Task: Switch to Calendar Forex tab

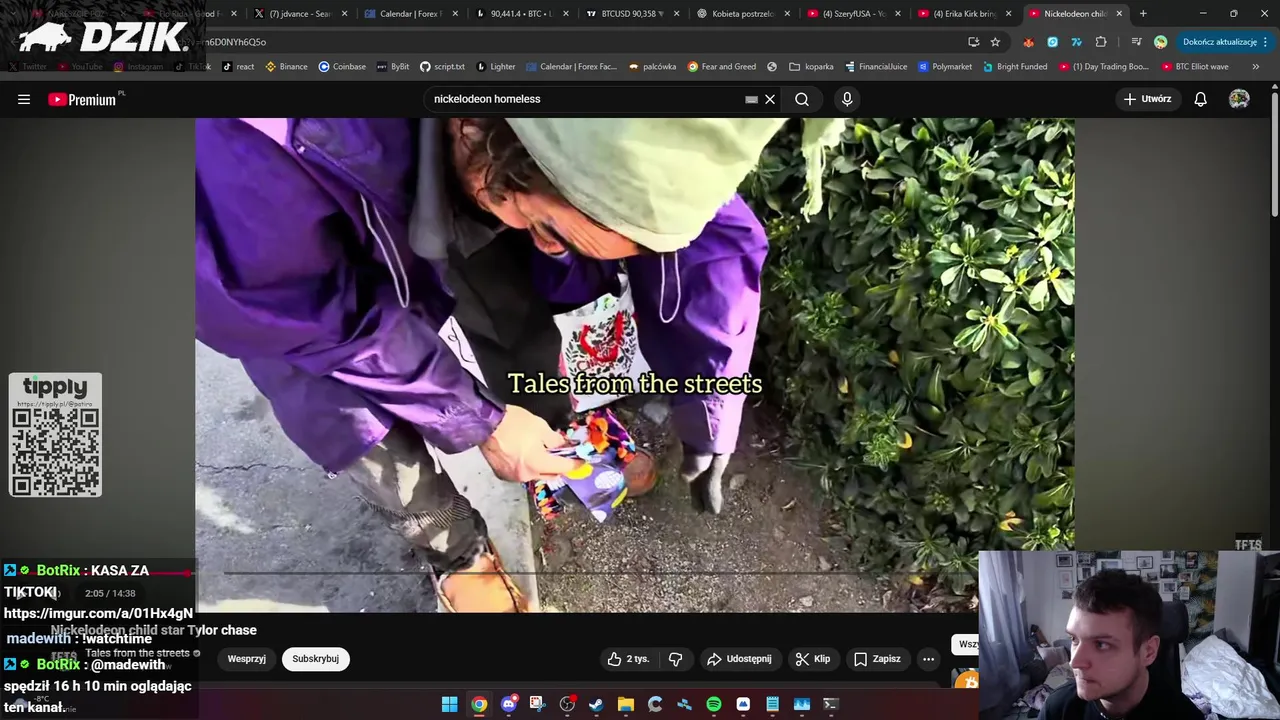Action: click(x=411, y=13)
